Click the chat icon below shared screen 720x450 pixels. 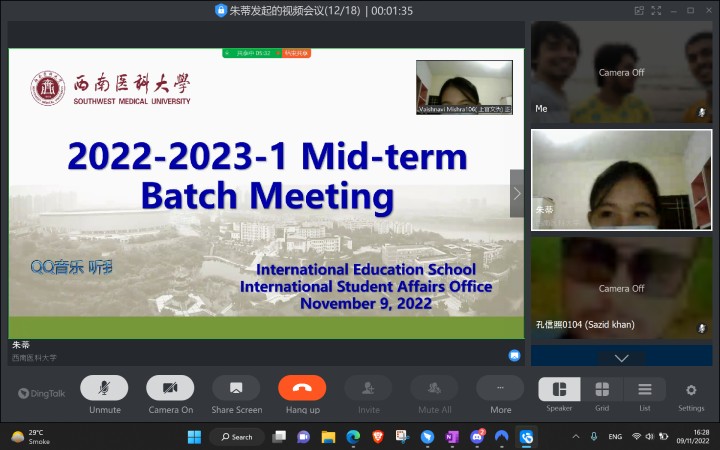tap(514, 354)
